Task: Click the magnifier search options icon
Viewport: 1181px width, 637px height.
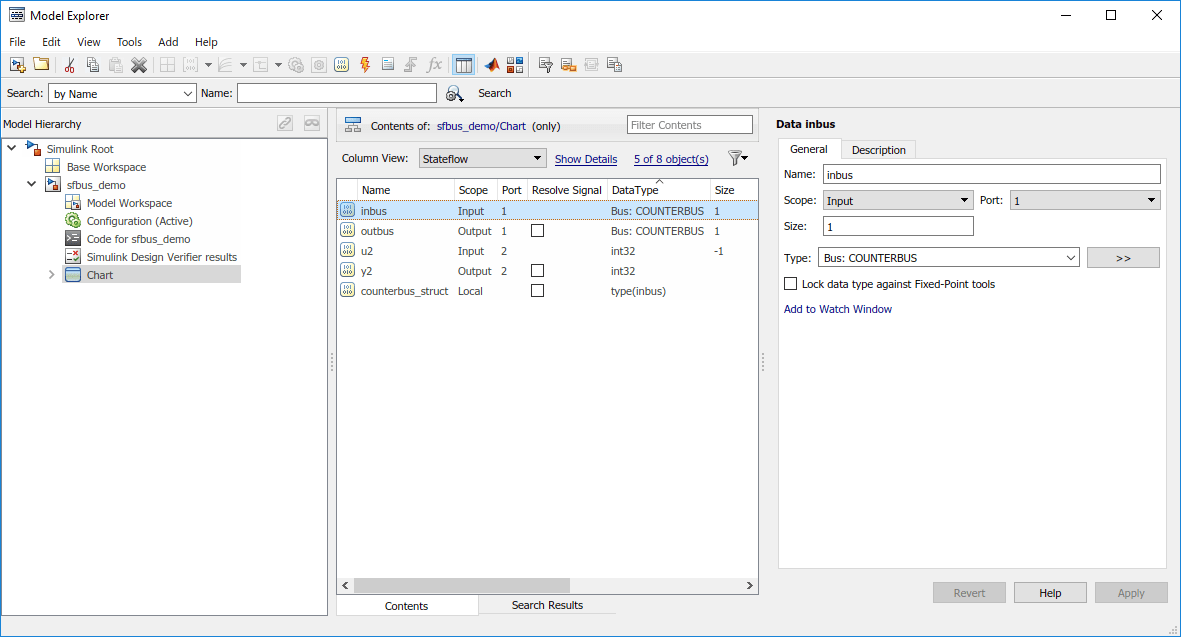Action: [x=454, y=93]
